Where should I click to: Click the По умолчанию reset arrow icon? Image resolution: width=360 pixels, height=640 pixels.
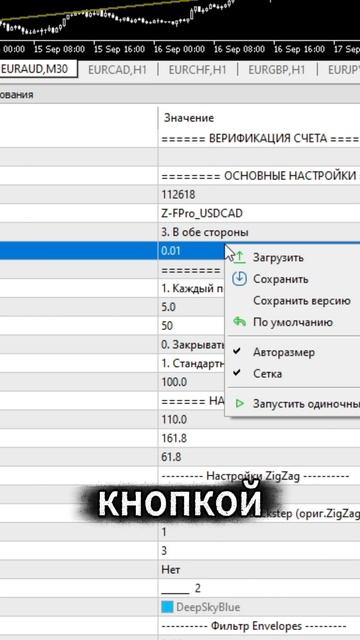240,322
